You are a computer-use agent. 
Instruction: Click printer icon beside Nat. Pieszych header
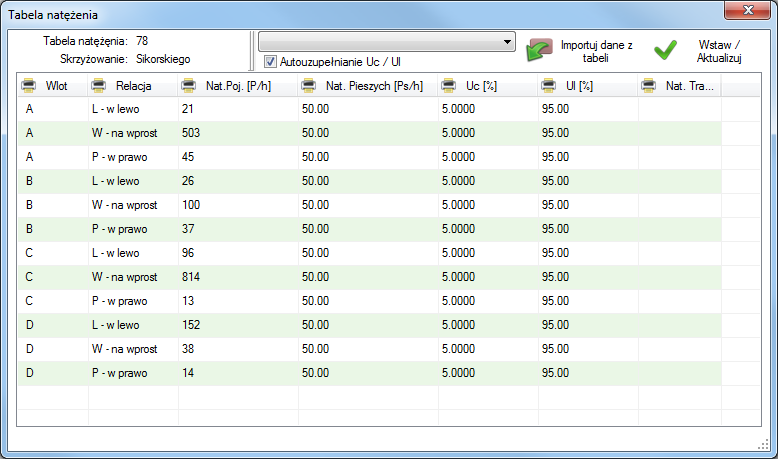[309, 85]
